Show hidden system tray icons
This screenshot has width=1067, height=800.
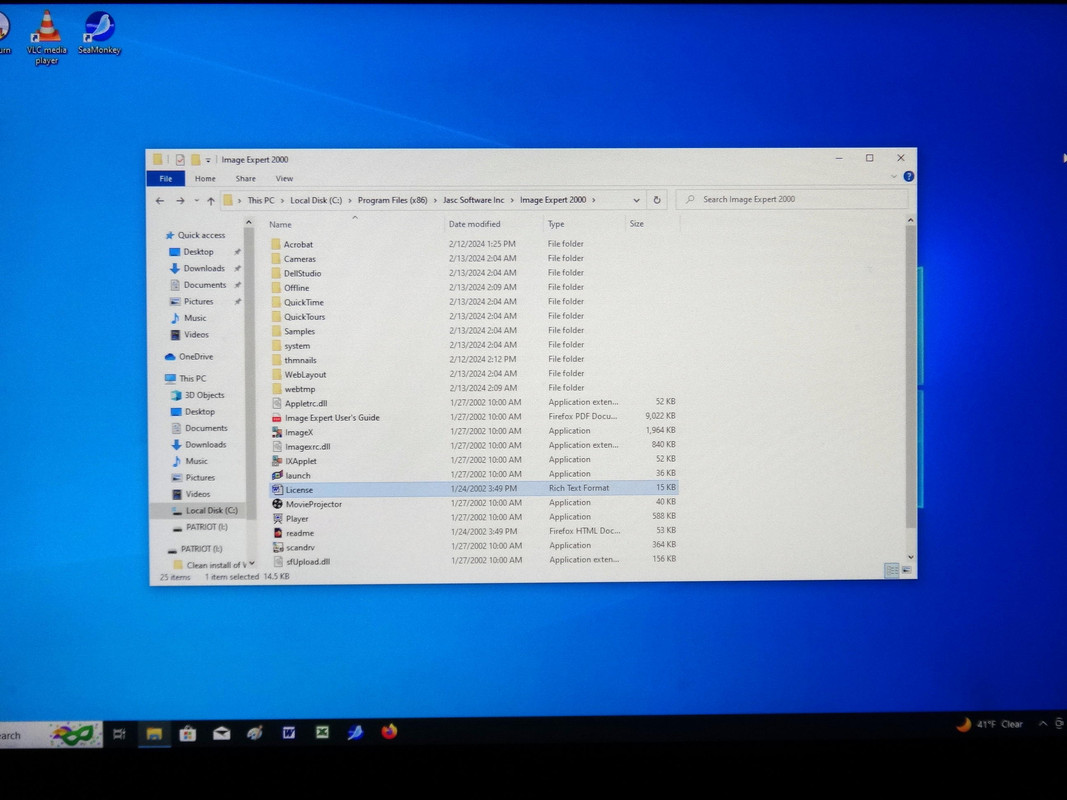pos(1043,724)
